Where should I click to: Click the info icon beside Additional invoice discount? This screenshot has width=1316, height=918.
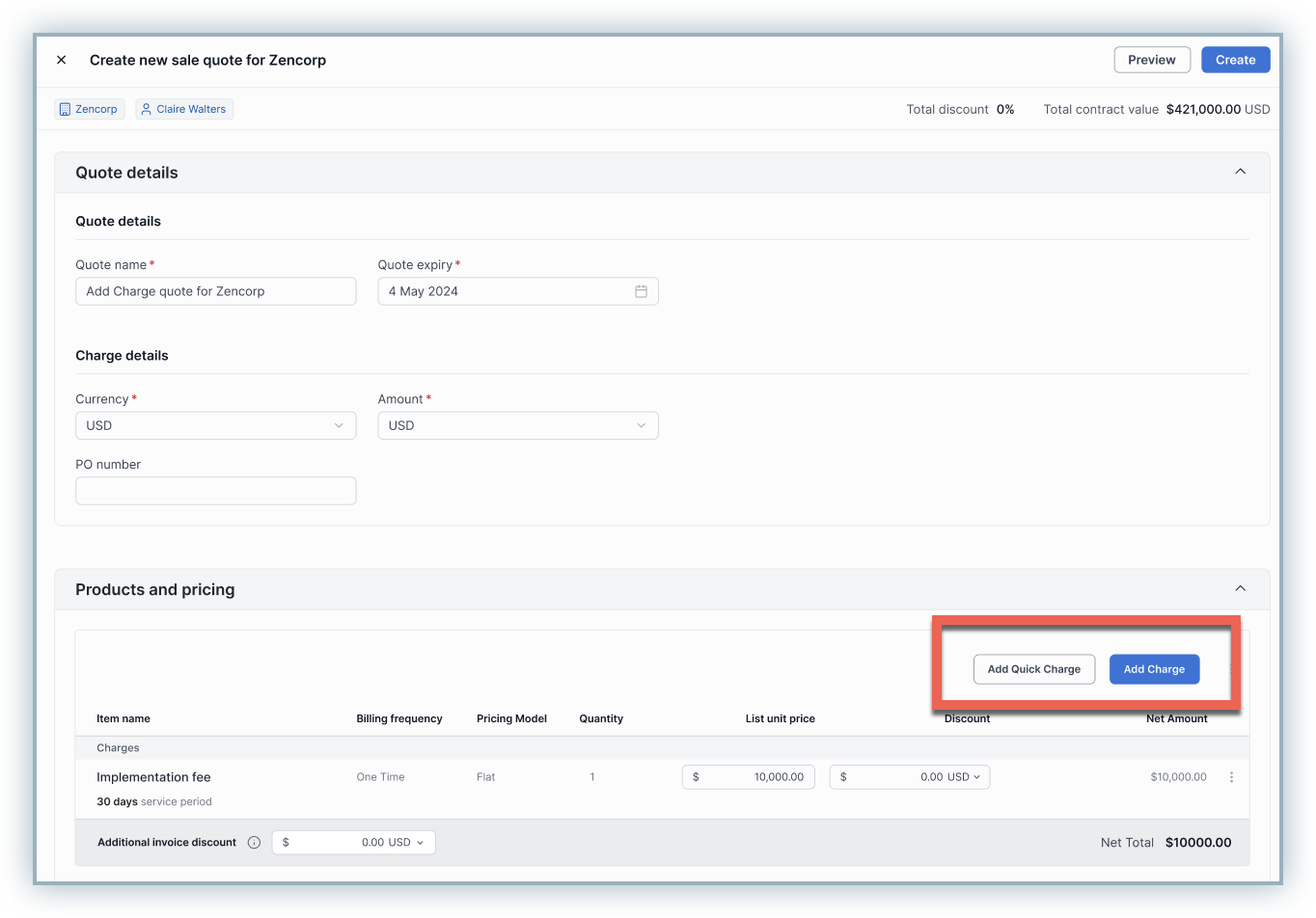254,843
